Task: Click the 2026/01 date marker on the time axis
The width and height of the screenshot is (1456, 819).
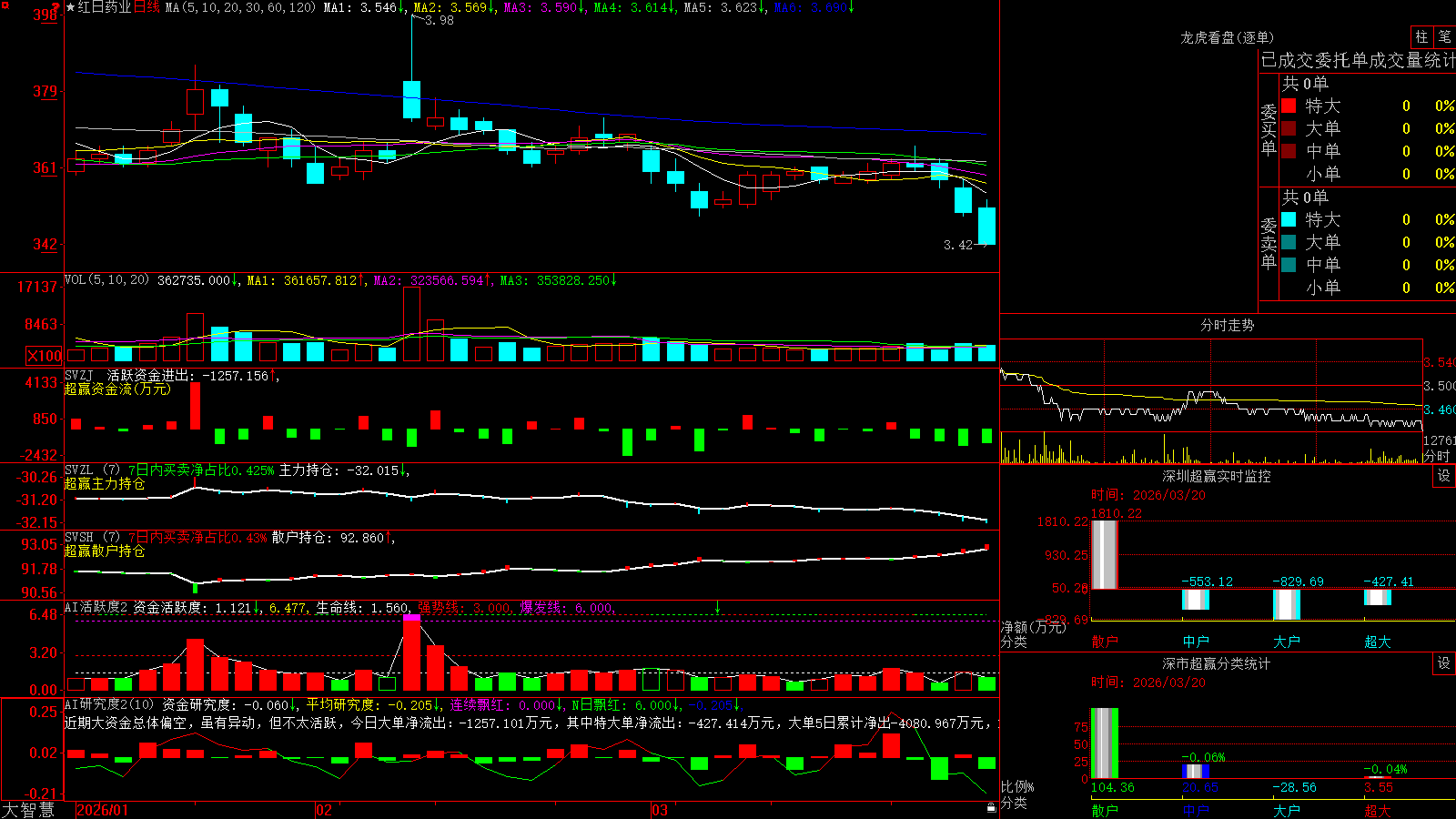Action: pyautogui.click(x=103, y=810)
